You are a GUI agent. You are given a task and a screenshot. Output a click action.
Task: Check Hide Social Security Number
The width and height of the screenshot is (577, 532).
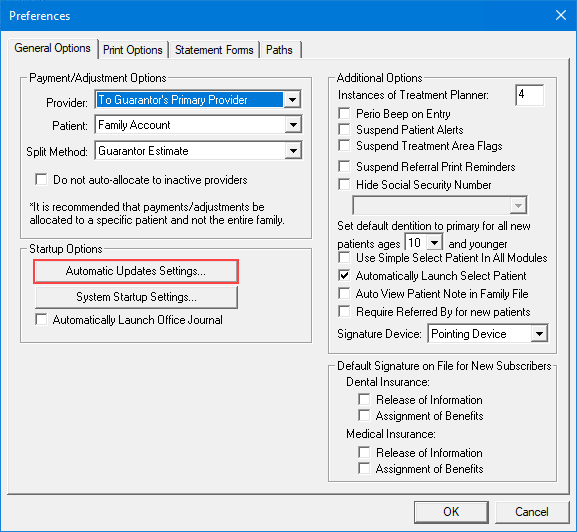coord(344,184)
